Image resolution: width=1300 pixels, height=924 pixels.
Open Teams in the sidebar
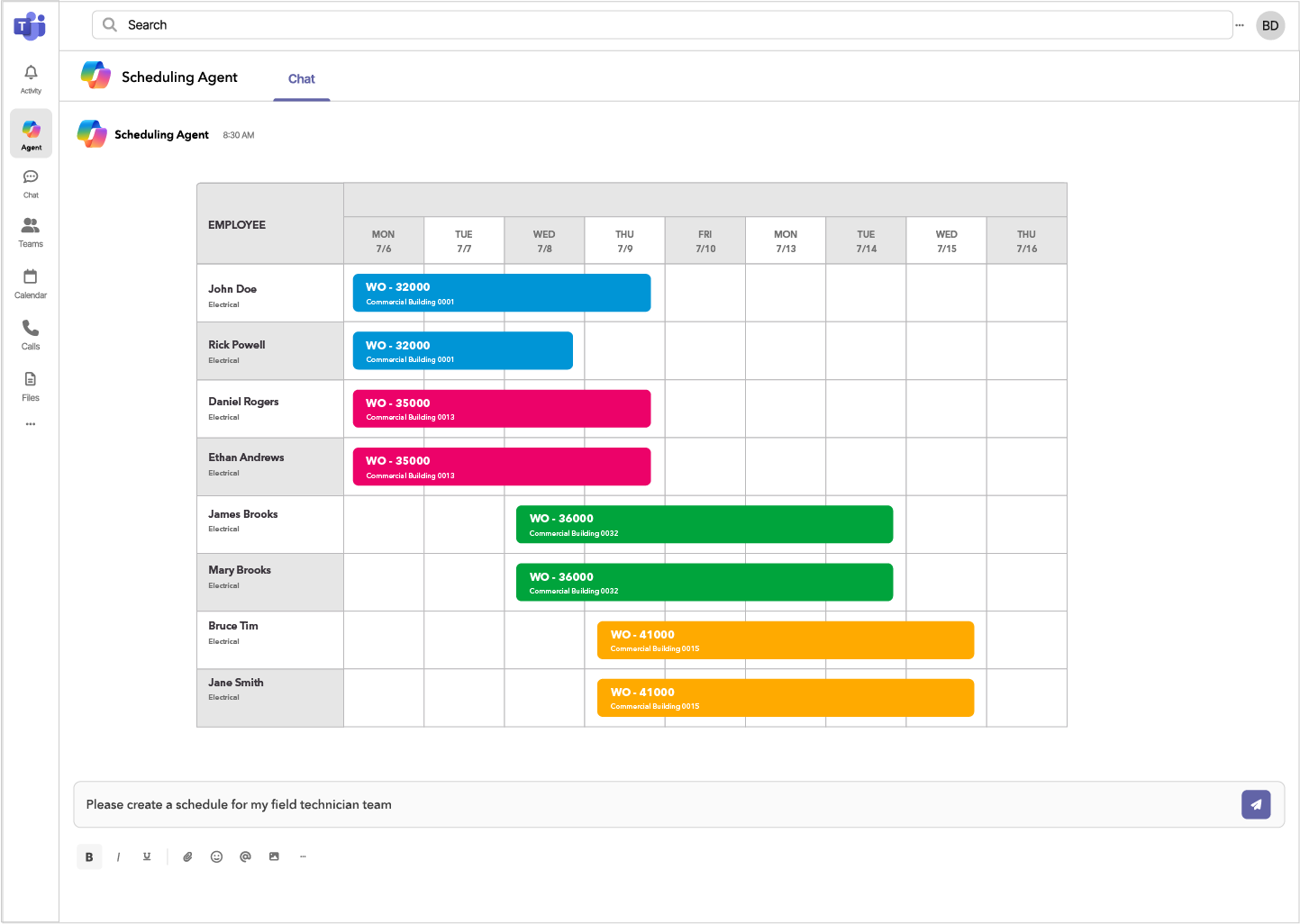(31, 232)
